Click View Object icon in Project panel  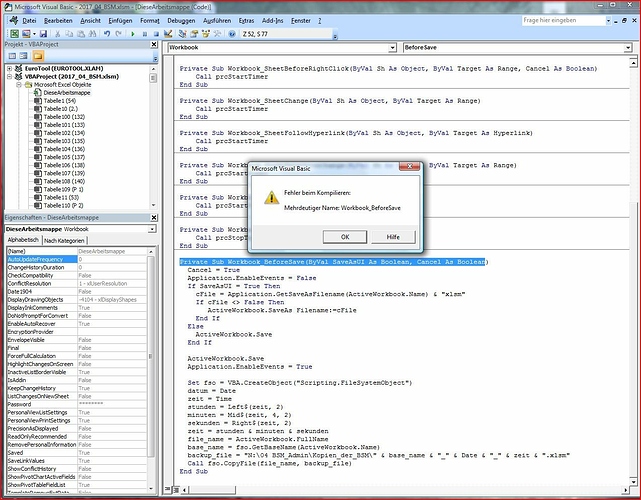pyautogui.click(x=24, y=56)
